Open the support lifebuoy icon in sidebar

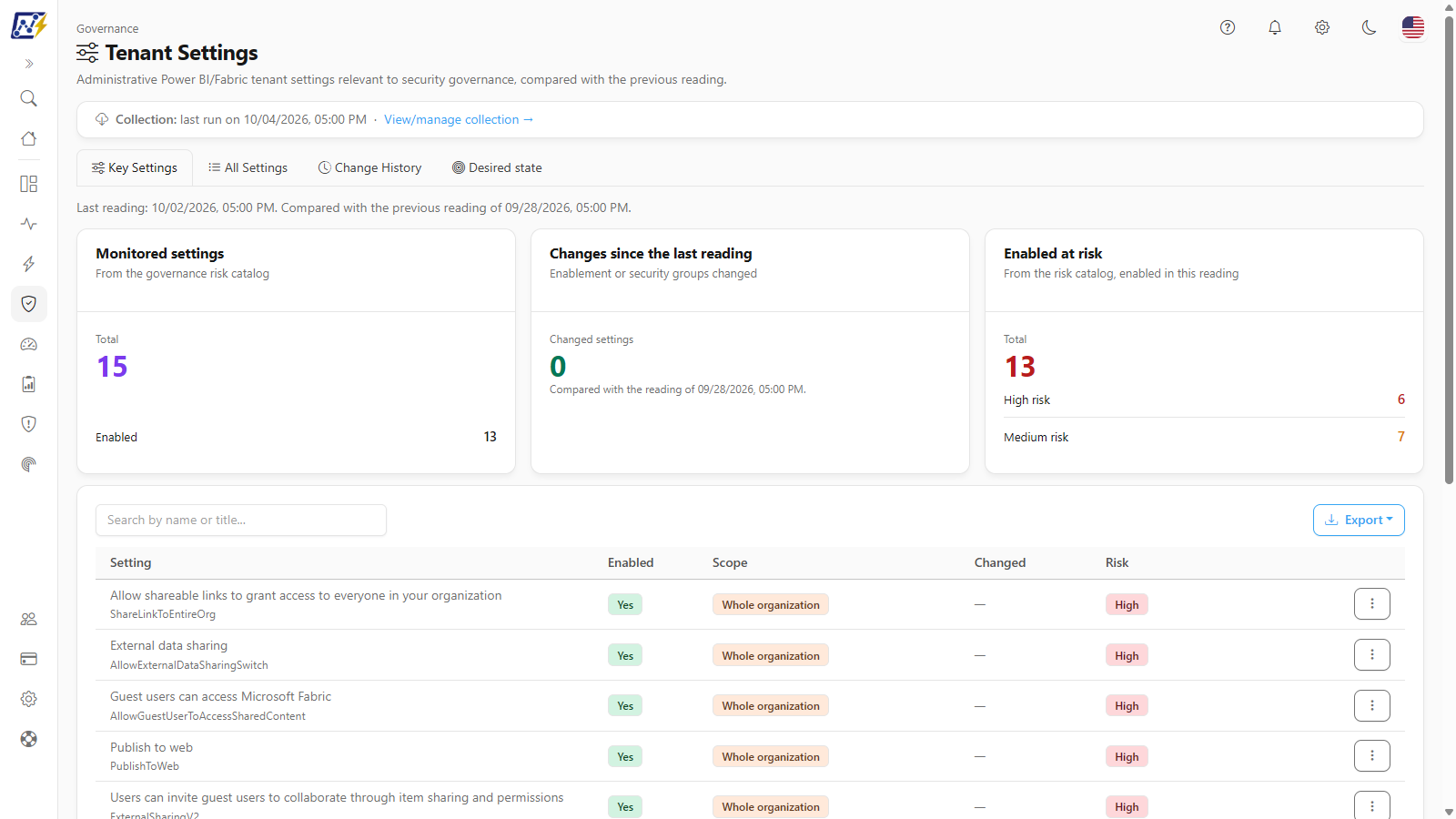29,739
